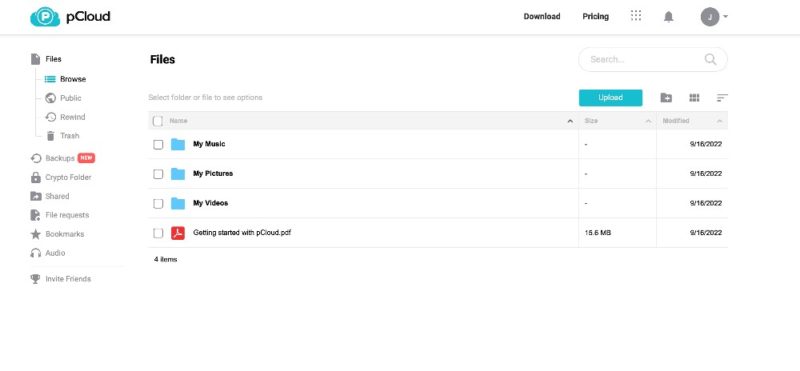Select the Getting started PDF checkbox
Viewport: 800px width, 371px height.
(x=158, y=233)
